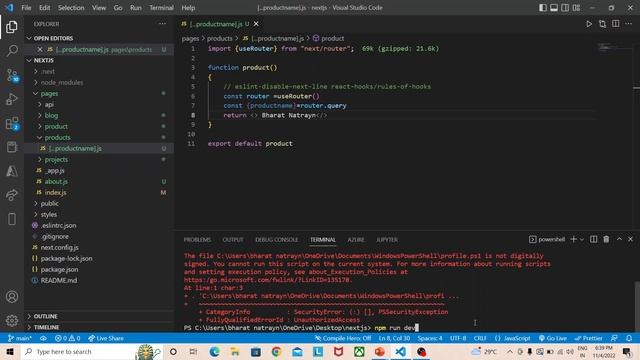Open the Extensions view

coord(12,123)
